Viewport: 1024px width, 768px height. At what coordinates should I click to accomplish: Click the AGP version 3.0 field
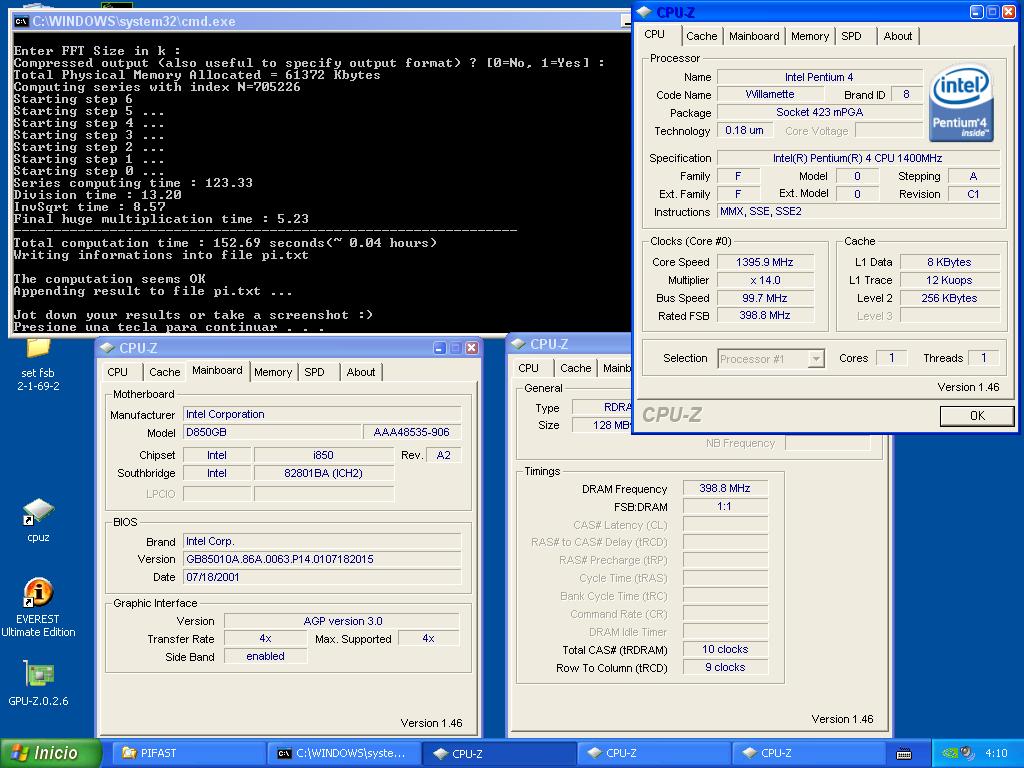pyautogui.click(x=342, y=621)
